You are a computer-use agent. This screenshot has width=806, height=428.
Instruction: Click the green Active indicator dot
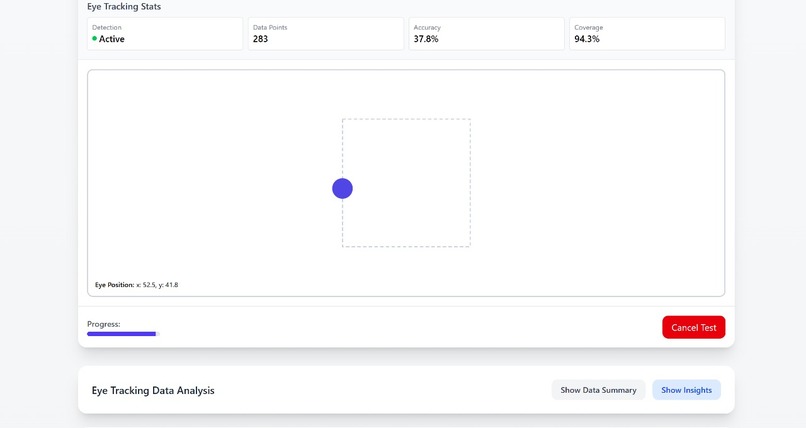click(95, 39)
